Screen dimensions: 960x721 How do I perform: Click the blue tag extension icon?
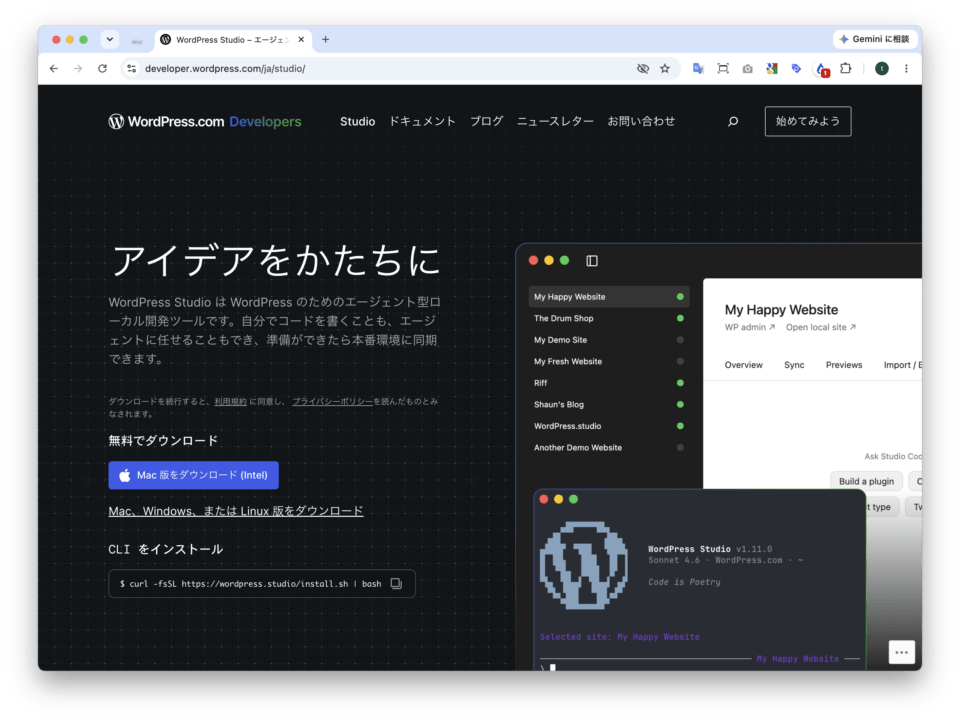[796, 69]
